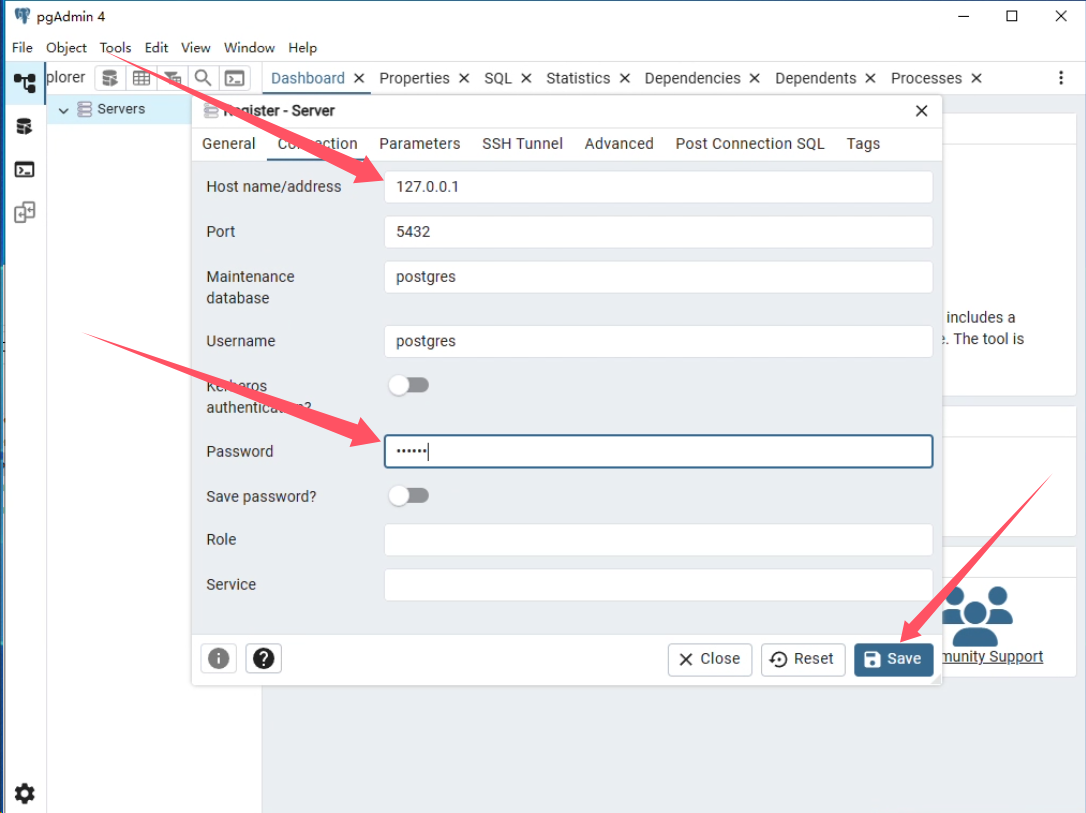The image size is (1086, 813).
Task: Open the Query Tool sidebar database icon
Action: pyautogui.click(x=24, y=127)
